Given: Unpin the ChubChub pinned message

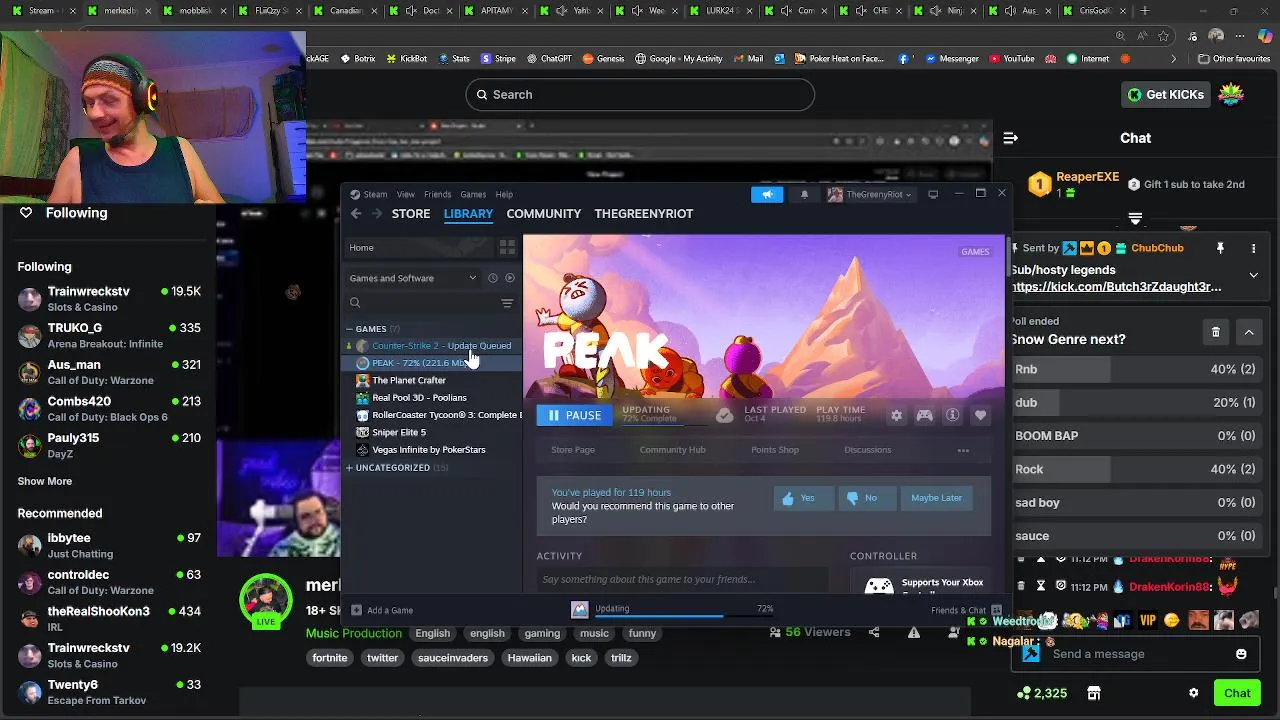Looking at the screenshot, I should (1220, 248).
